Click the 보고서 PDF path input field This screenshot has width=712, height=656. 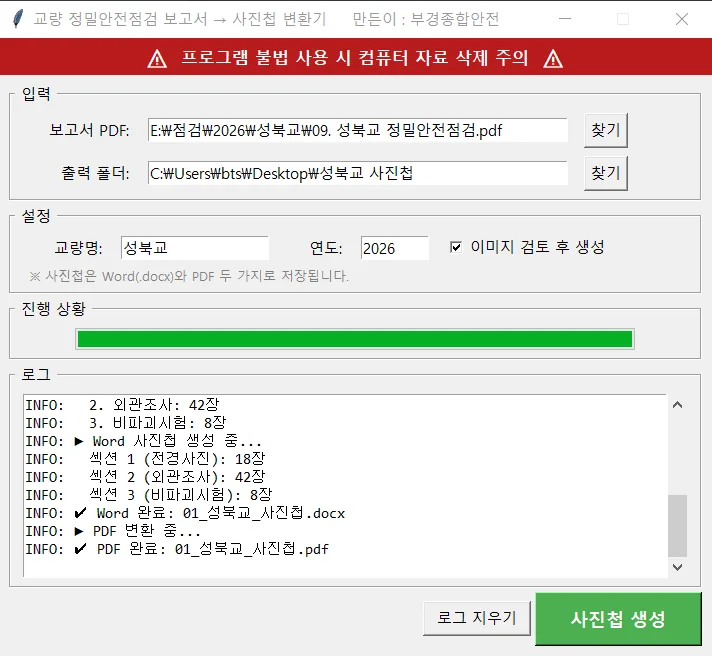click(x=358, y=131)
